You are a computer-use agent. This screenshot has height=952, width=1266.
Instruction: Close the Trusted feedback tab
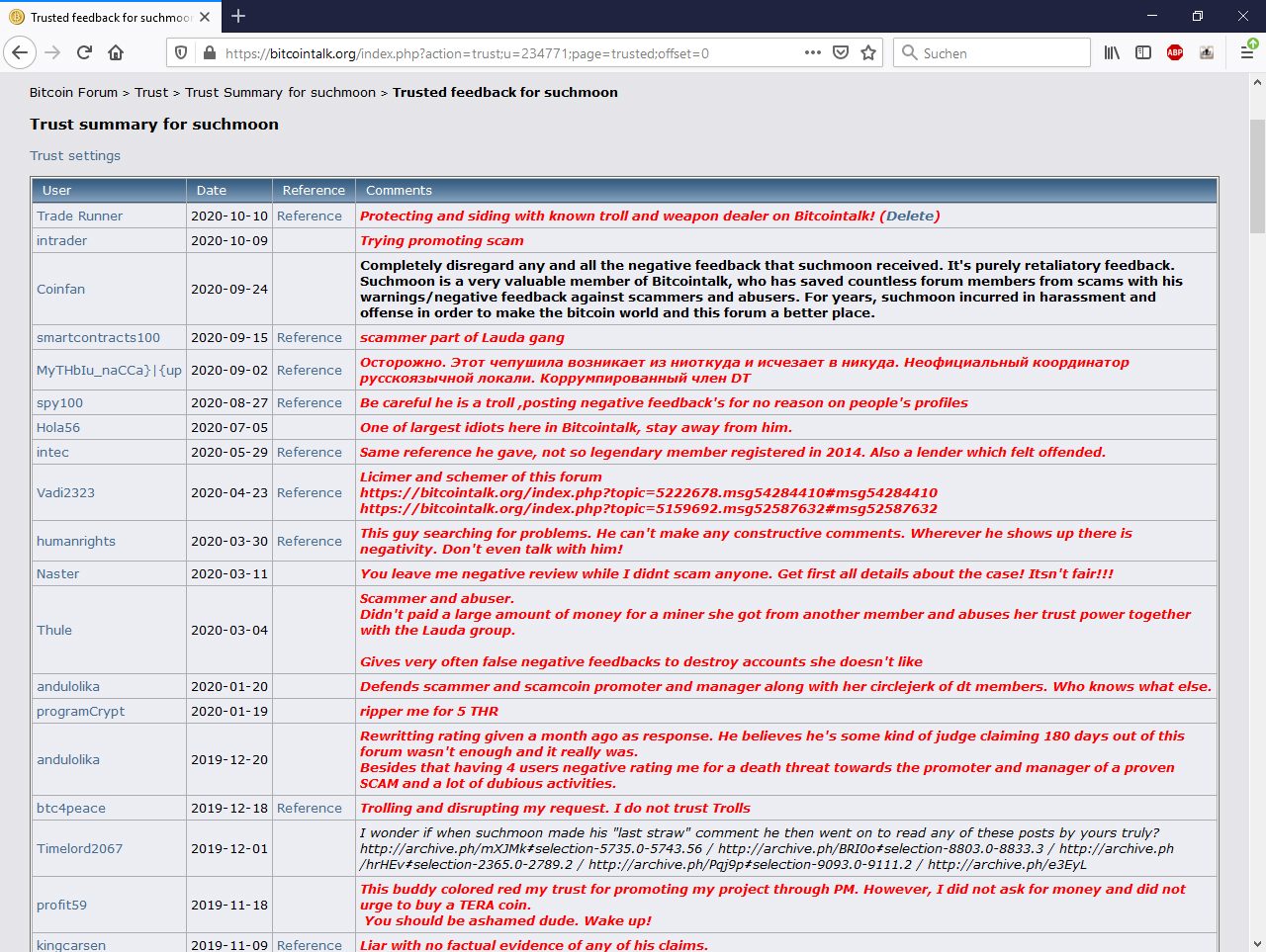pos(205,17)
